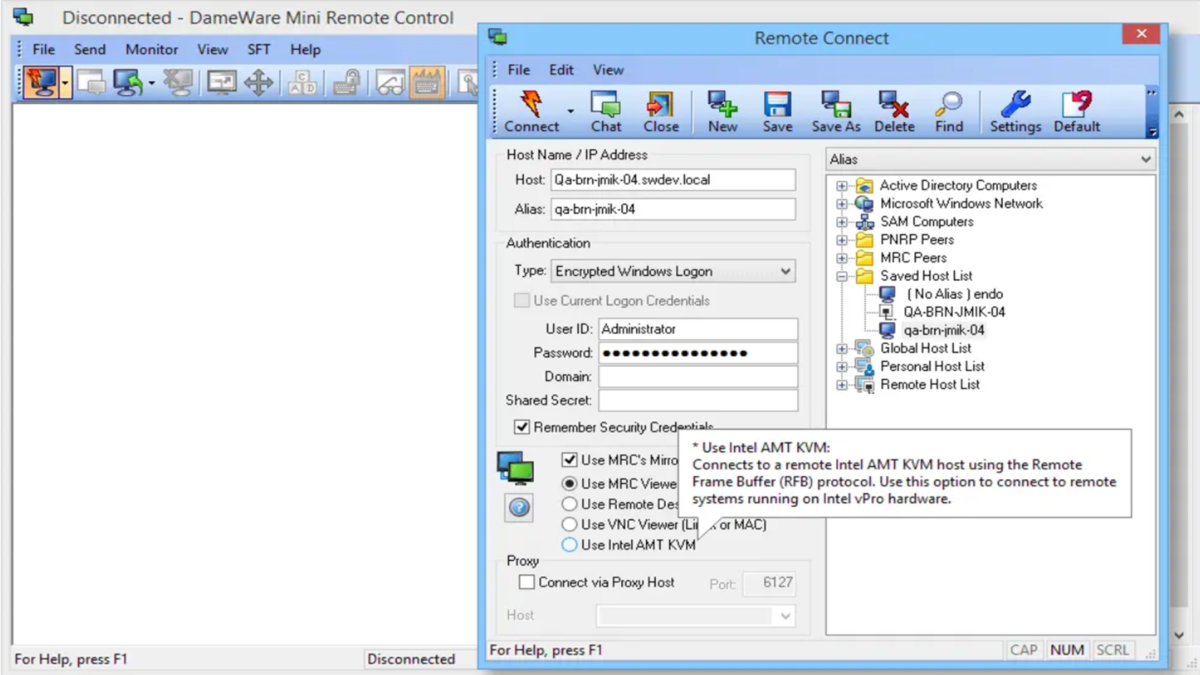Open the authentication Type dropdown
Screen dimensions: 1200x675
(785, 271)
